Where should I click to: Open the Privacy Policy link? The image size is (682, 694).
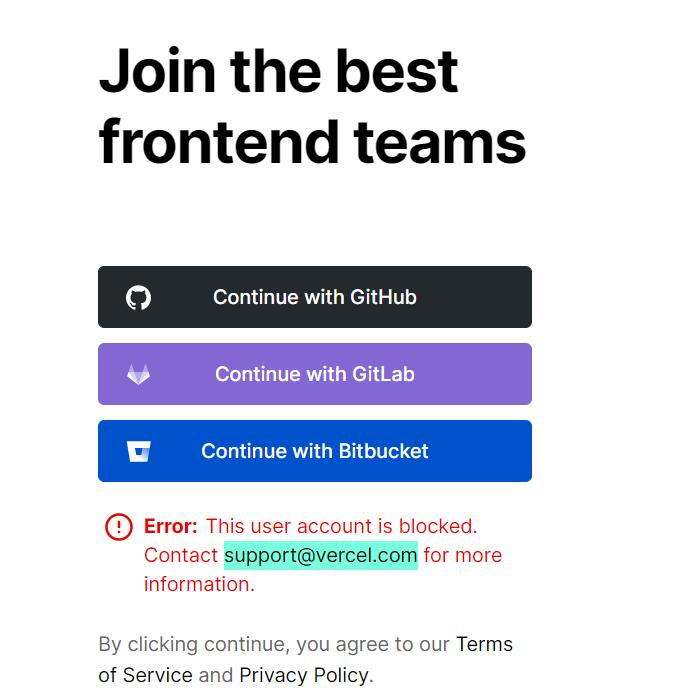[x=303, y=675]
